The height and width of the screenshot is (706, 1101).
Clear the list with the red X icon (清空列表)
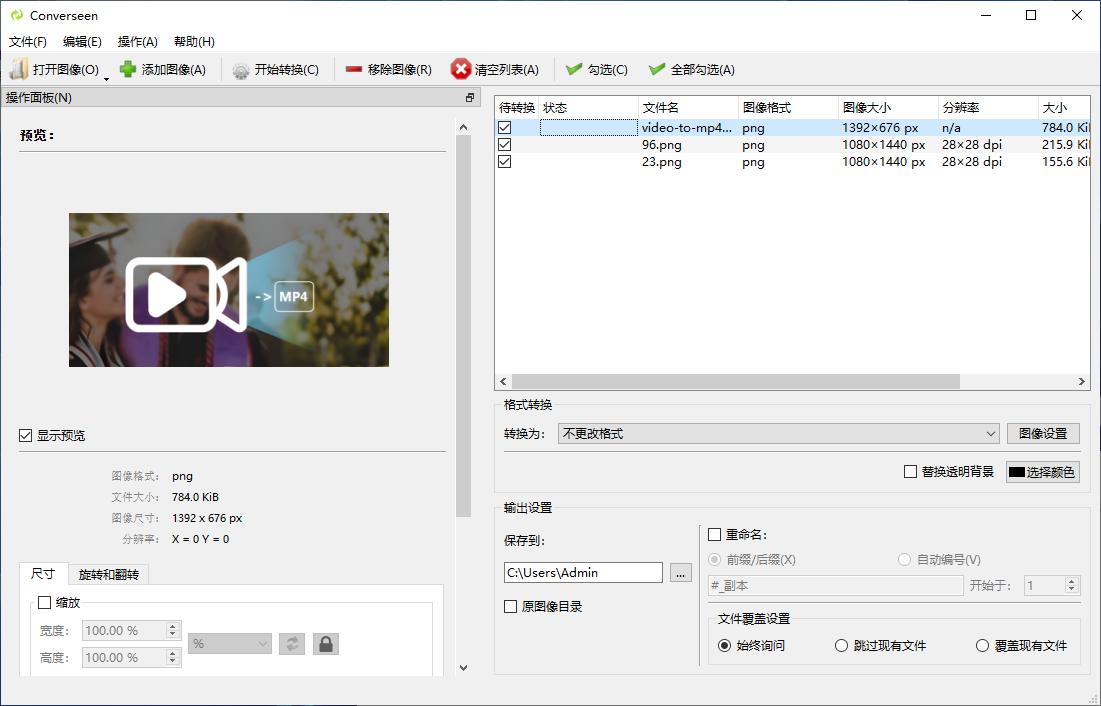pyautogui.click(x=461, y=69)
